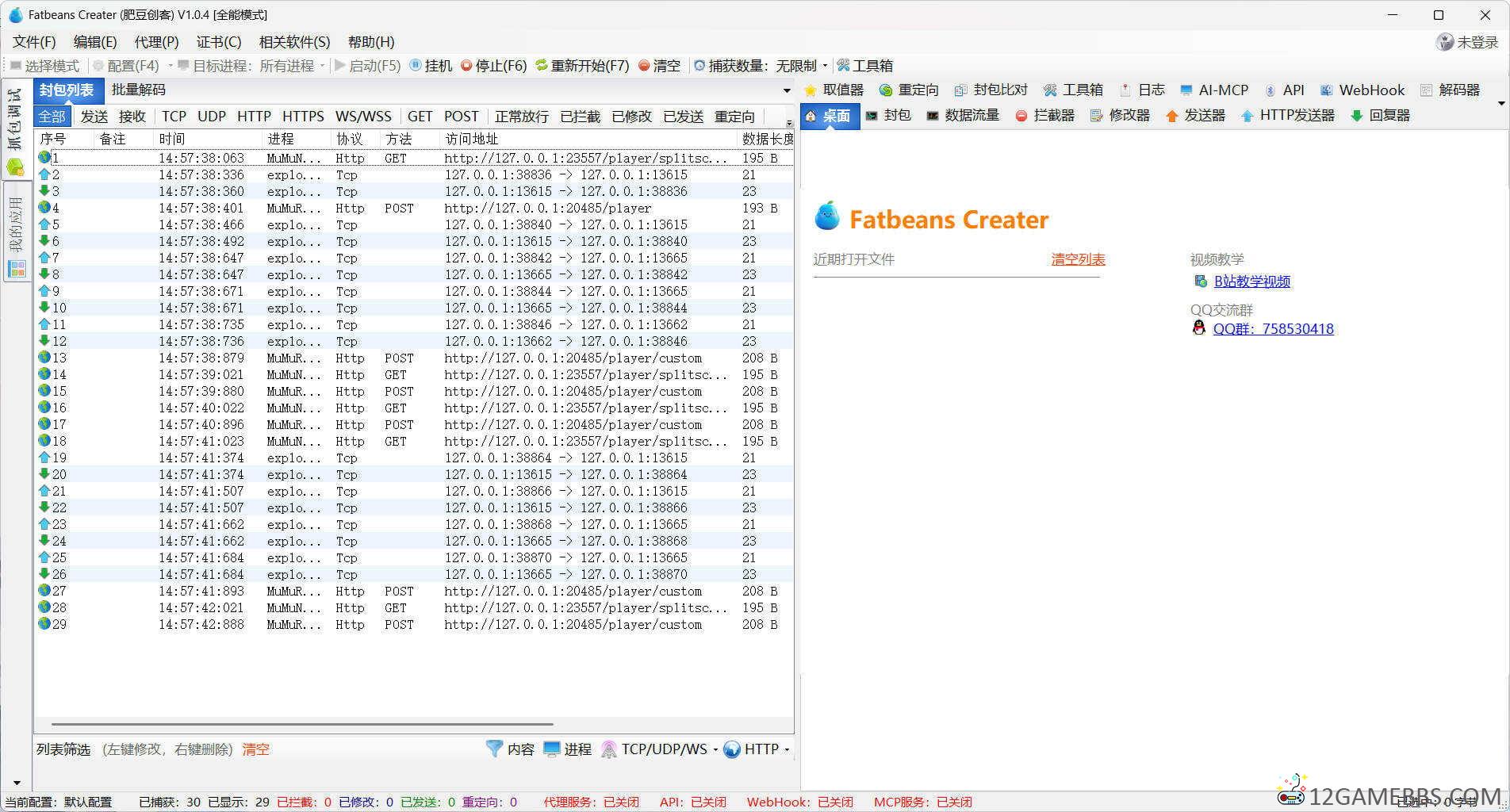The image size is (1510, 812).
Task: Click 清空 in 列表筛选 bar
Action: (x=255, y=749)
